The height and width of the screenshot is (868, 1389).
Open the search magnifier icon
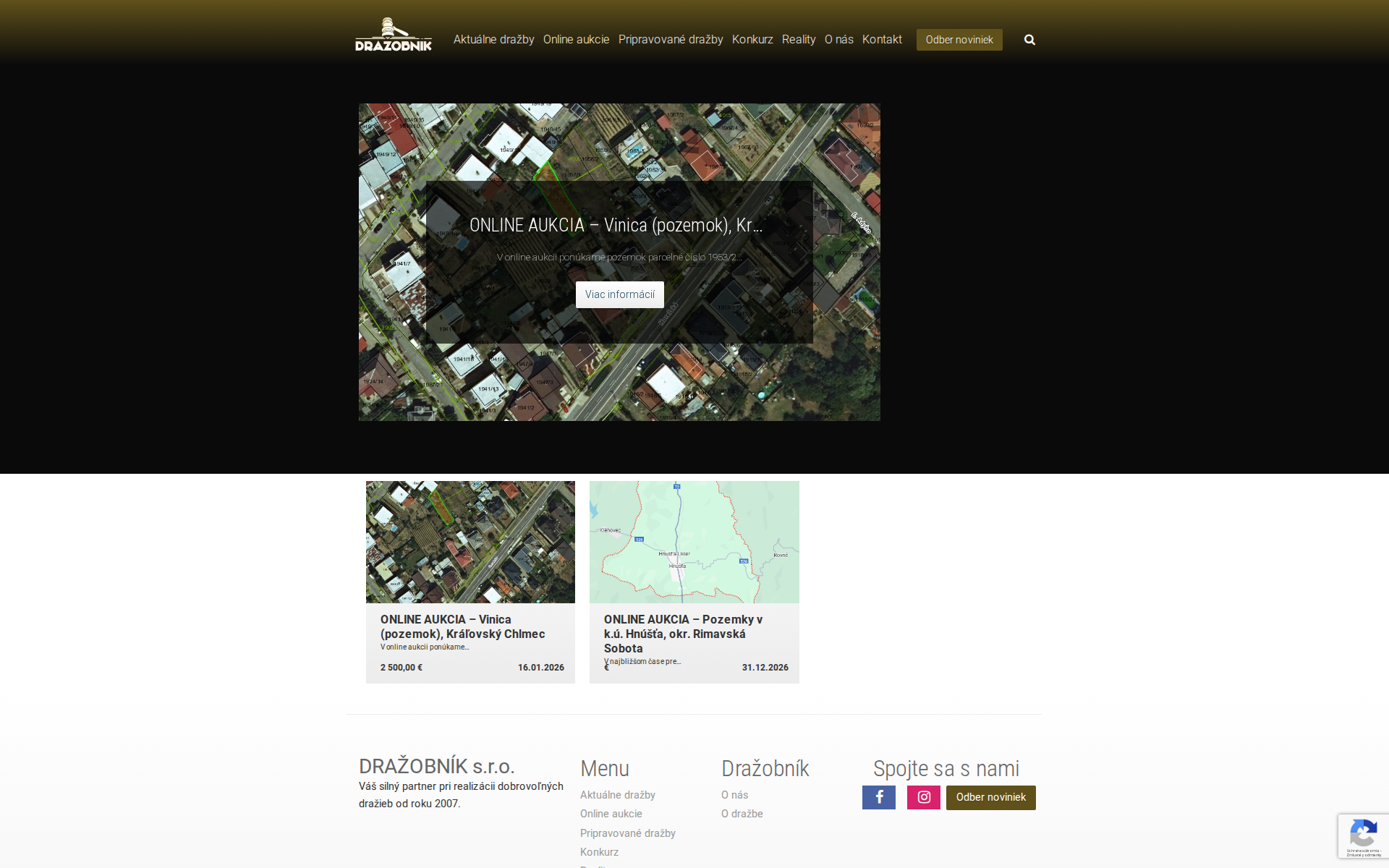[1029, 40]
